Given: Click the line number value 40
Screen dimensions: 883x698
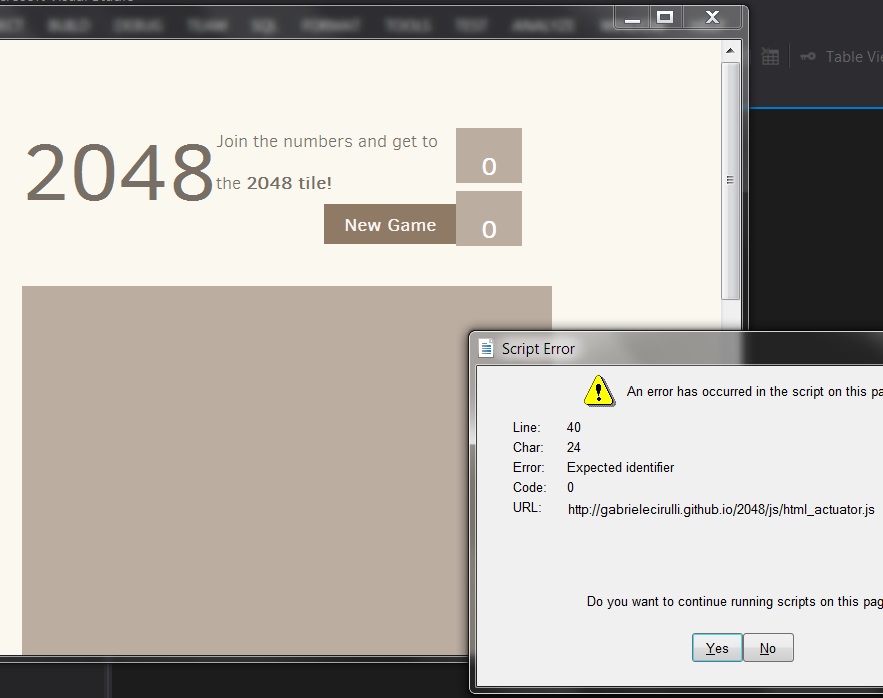Looking at the screenshot, I should (574, 428).
